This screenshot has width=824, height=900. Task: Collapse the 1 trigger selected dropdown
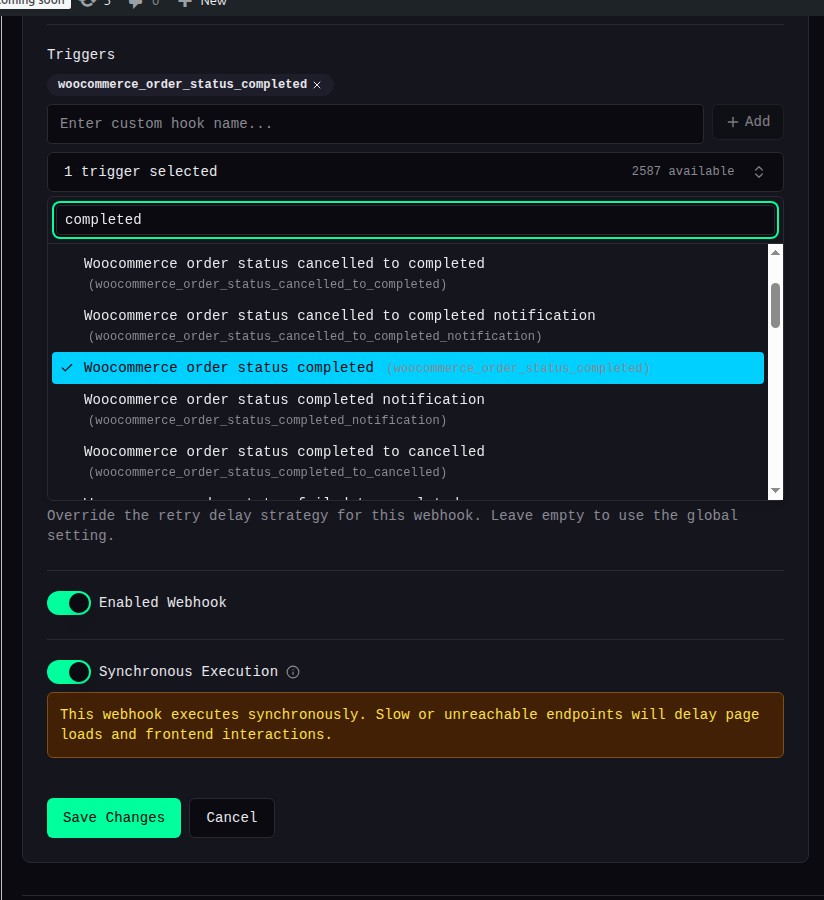tap(415, 172)
